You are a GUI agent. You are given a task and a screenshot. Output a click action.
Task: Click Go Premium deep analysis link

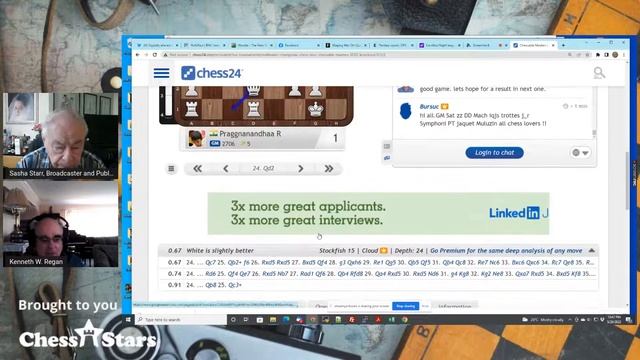(x=506, y=251)
